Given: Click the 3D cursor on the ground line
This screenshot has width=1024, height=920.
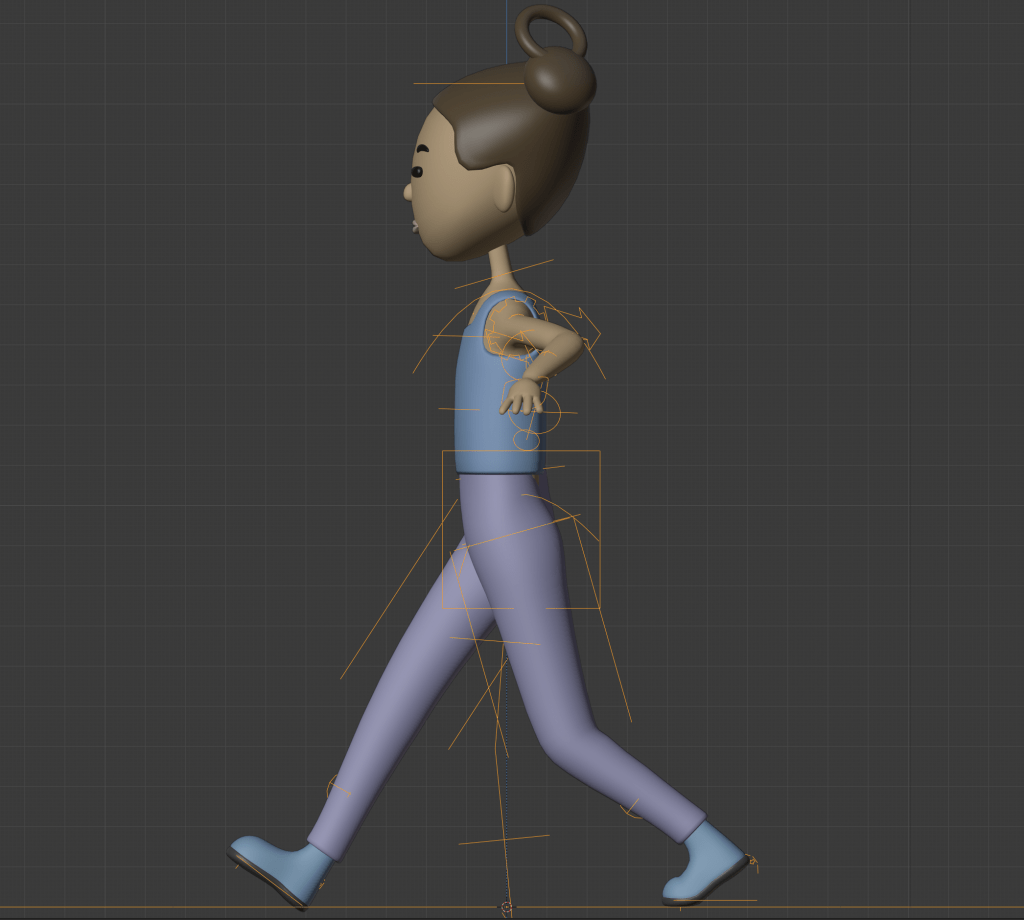Looking at the screenshot, I should [x=506, y=907].
